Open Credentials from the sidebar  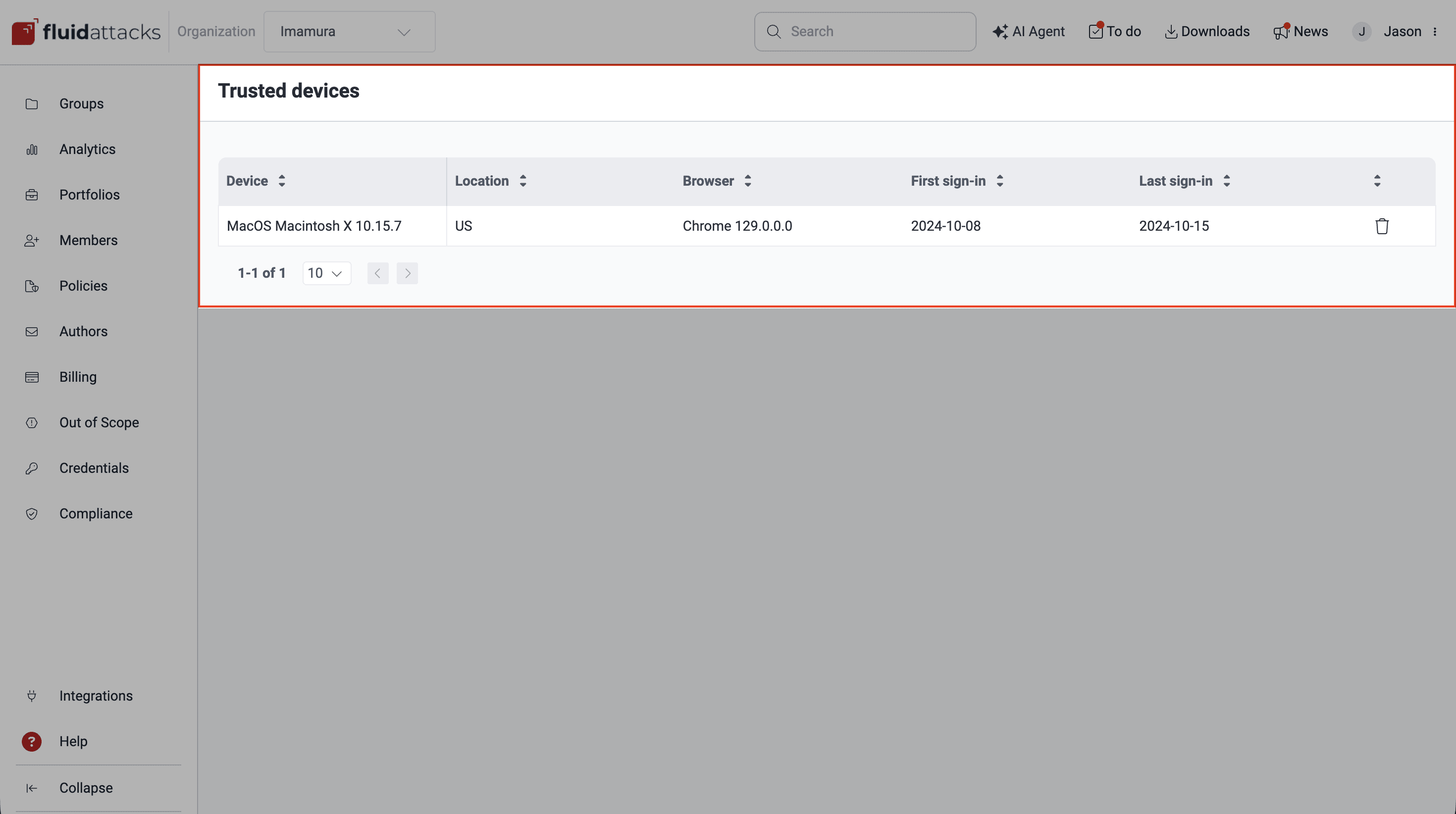coord(94,467)
